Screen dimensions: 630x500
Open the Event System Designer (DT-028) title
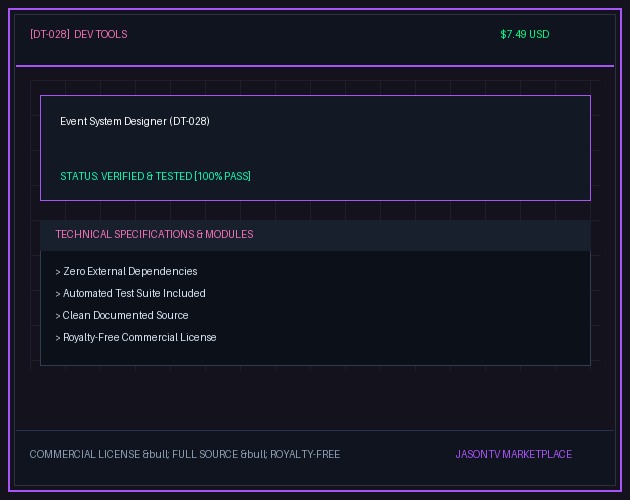(135, 121)
